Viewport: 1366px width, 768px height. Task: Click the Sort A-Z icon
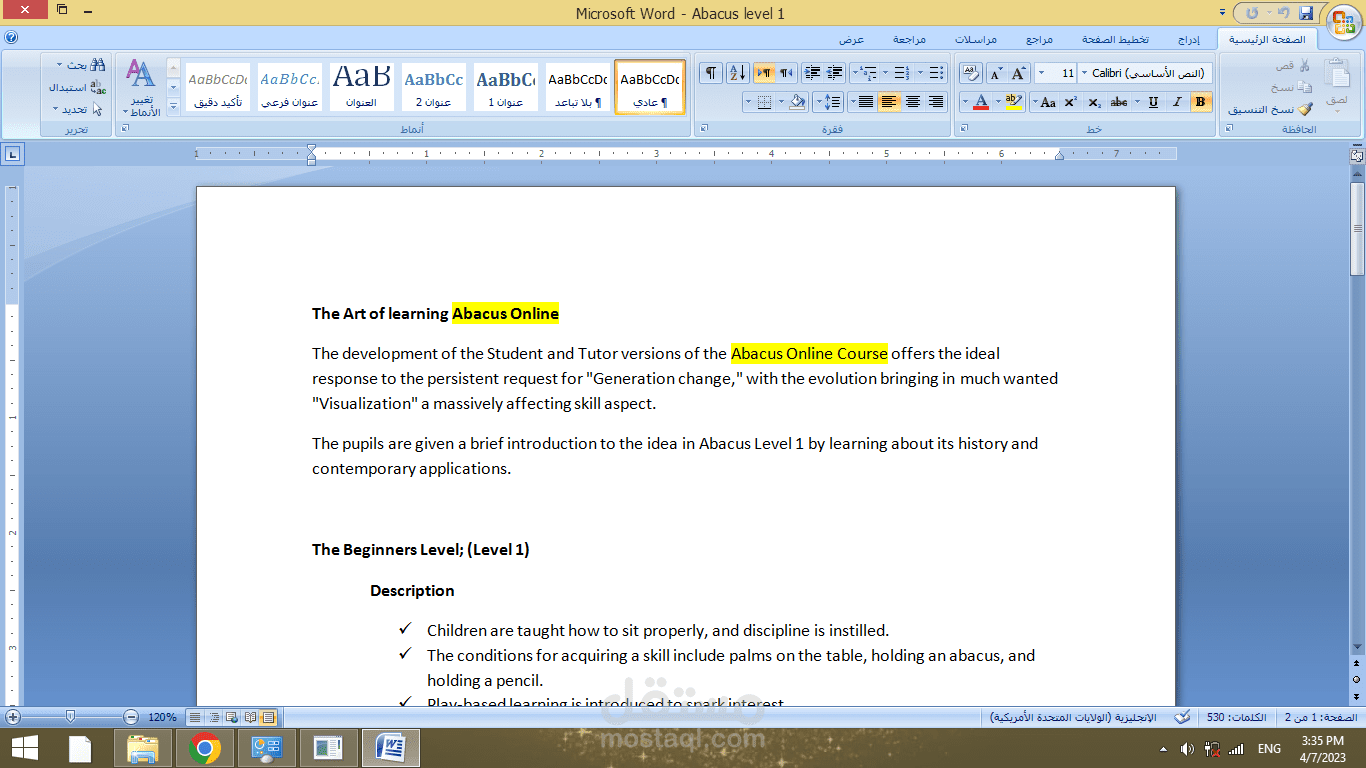coord(737,73)
